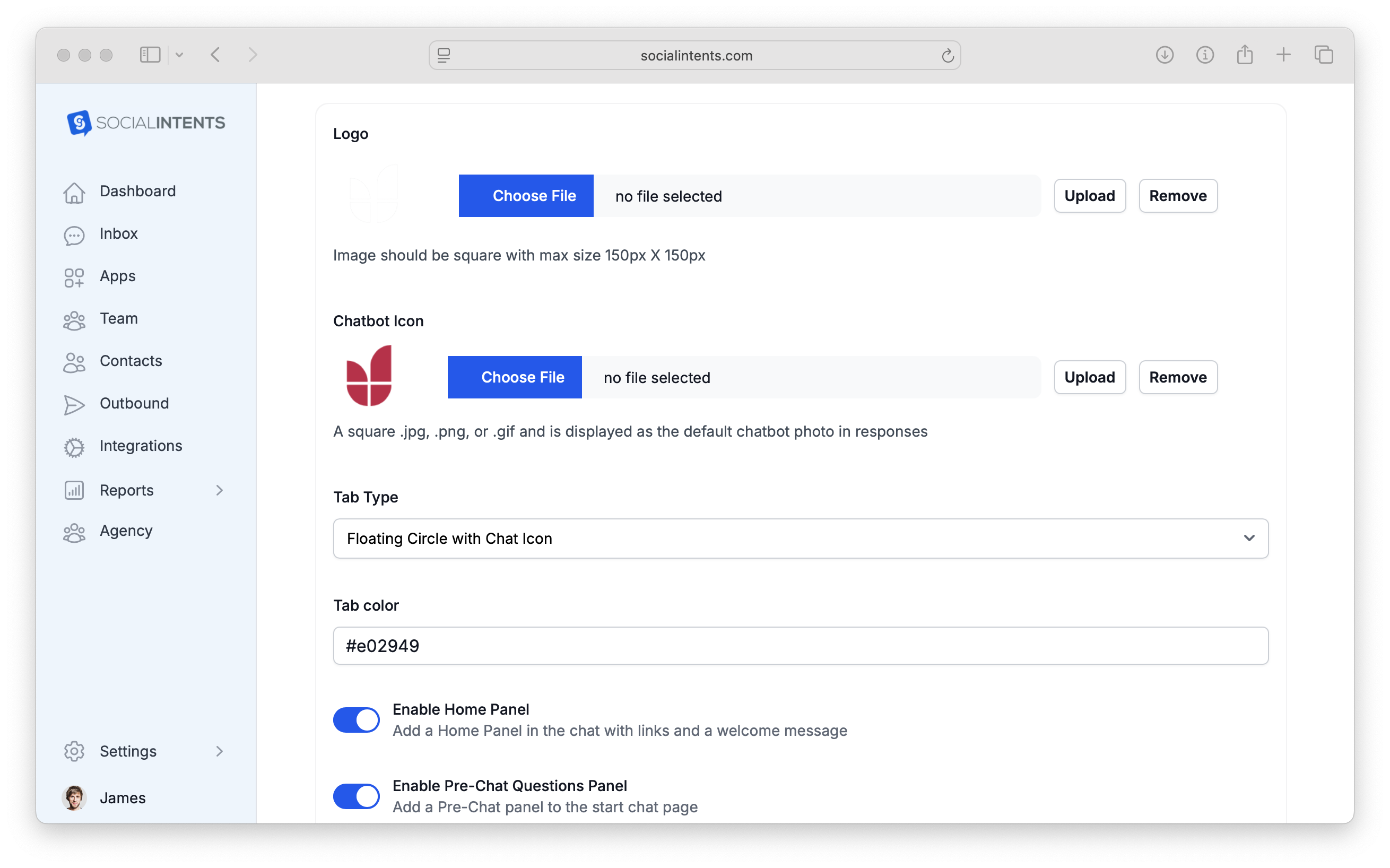Remove the Logo image
This screenshot has width=1390, height=868.
pos(1178,196)
